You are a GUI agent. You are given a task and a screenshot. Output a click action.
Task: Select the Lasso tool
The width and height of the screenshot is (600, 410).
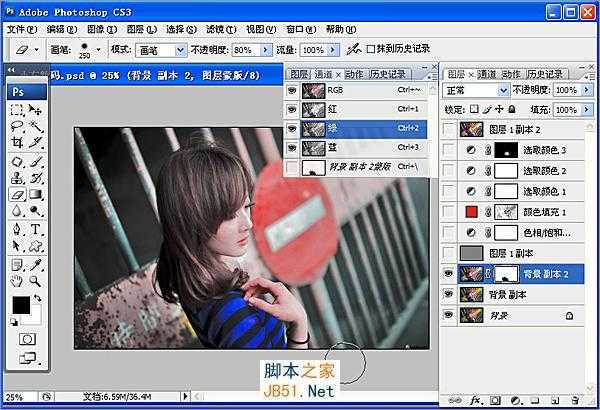coord(17,126)
